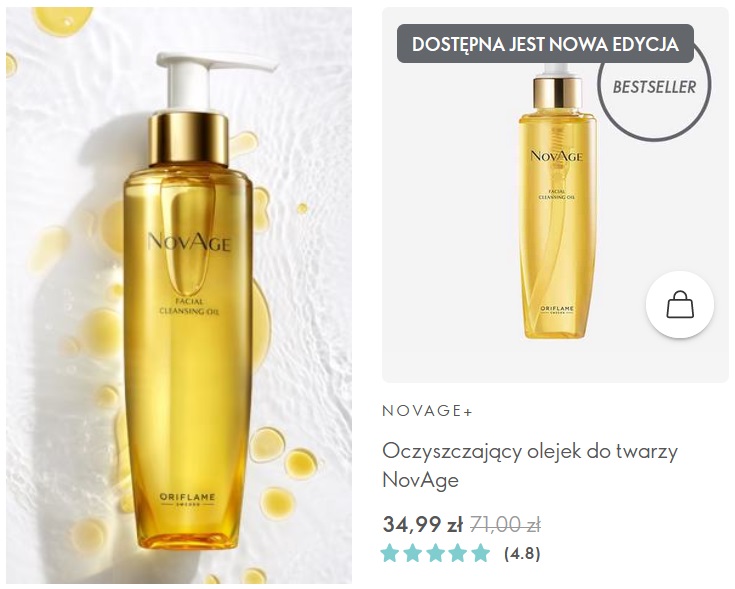The image size is (735, 589).
Task: Select the third rating star
Action: 435,553
